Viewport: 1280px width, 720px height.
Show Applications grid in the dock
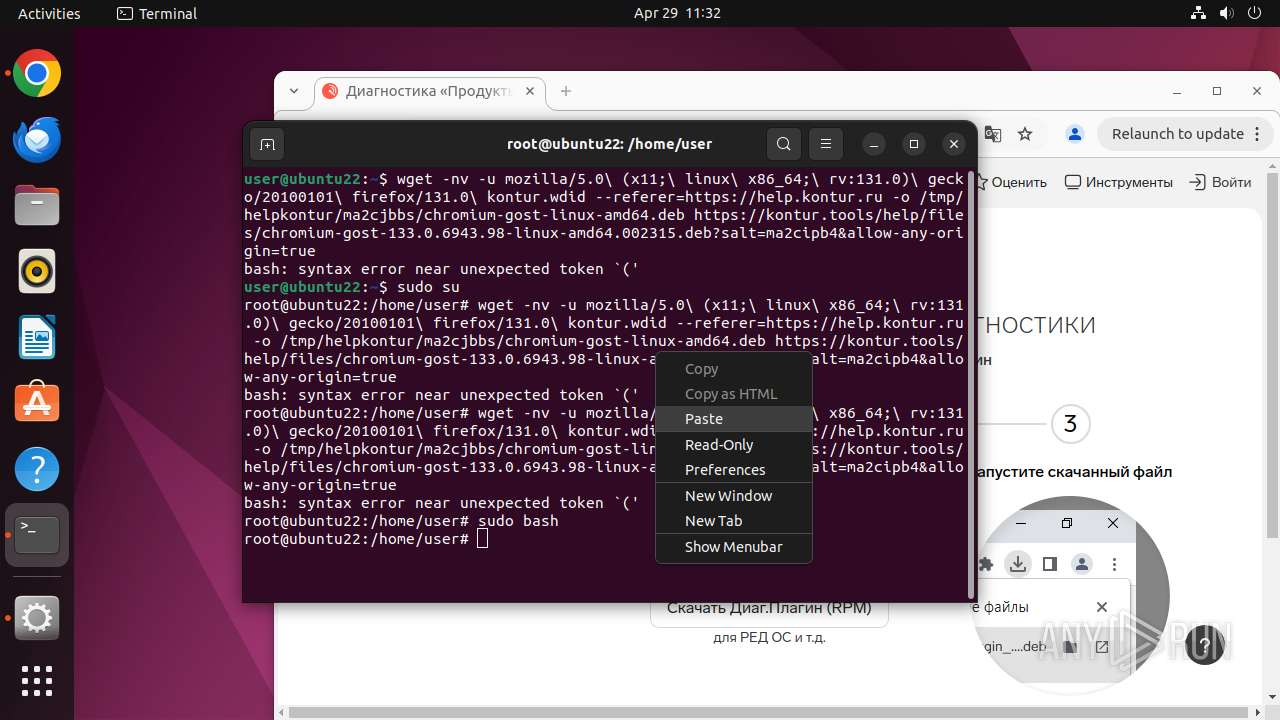(x=37, y=680)
